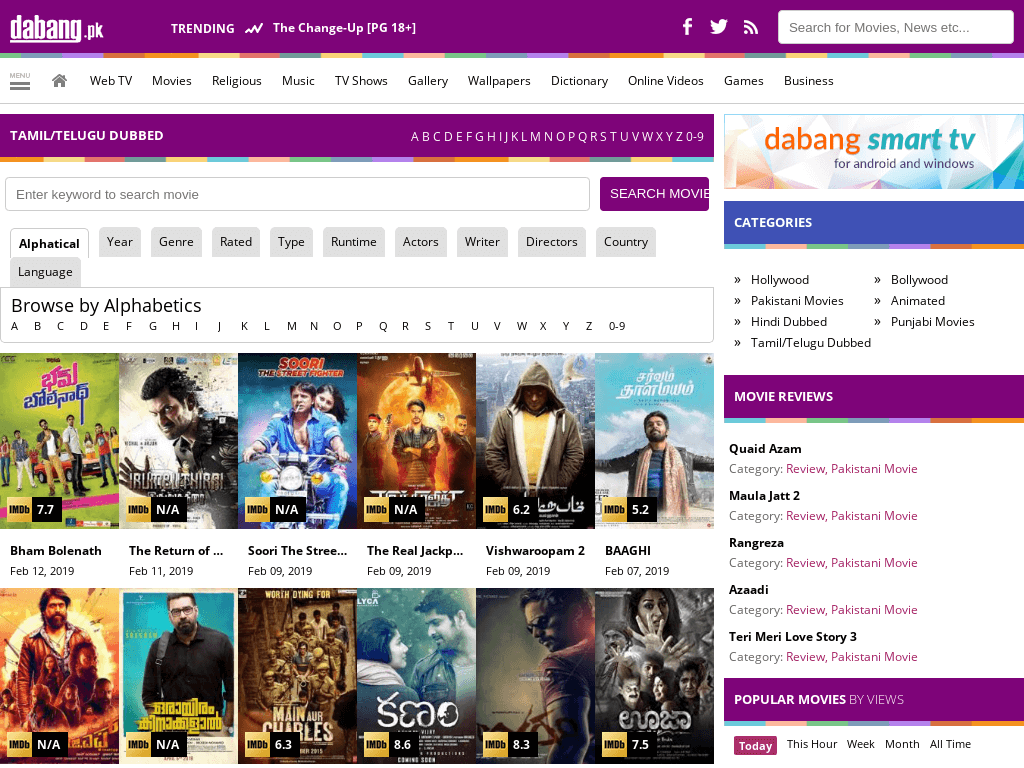Screen dimensions: 1024x768
Task: Open the Rangreza review
Action: (x=756, y=543)
